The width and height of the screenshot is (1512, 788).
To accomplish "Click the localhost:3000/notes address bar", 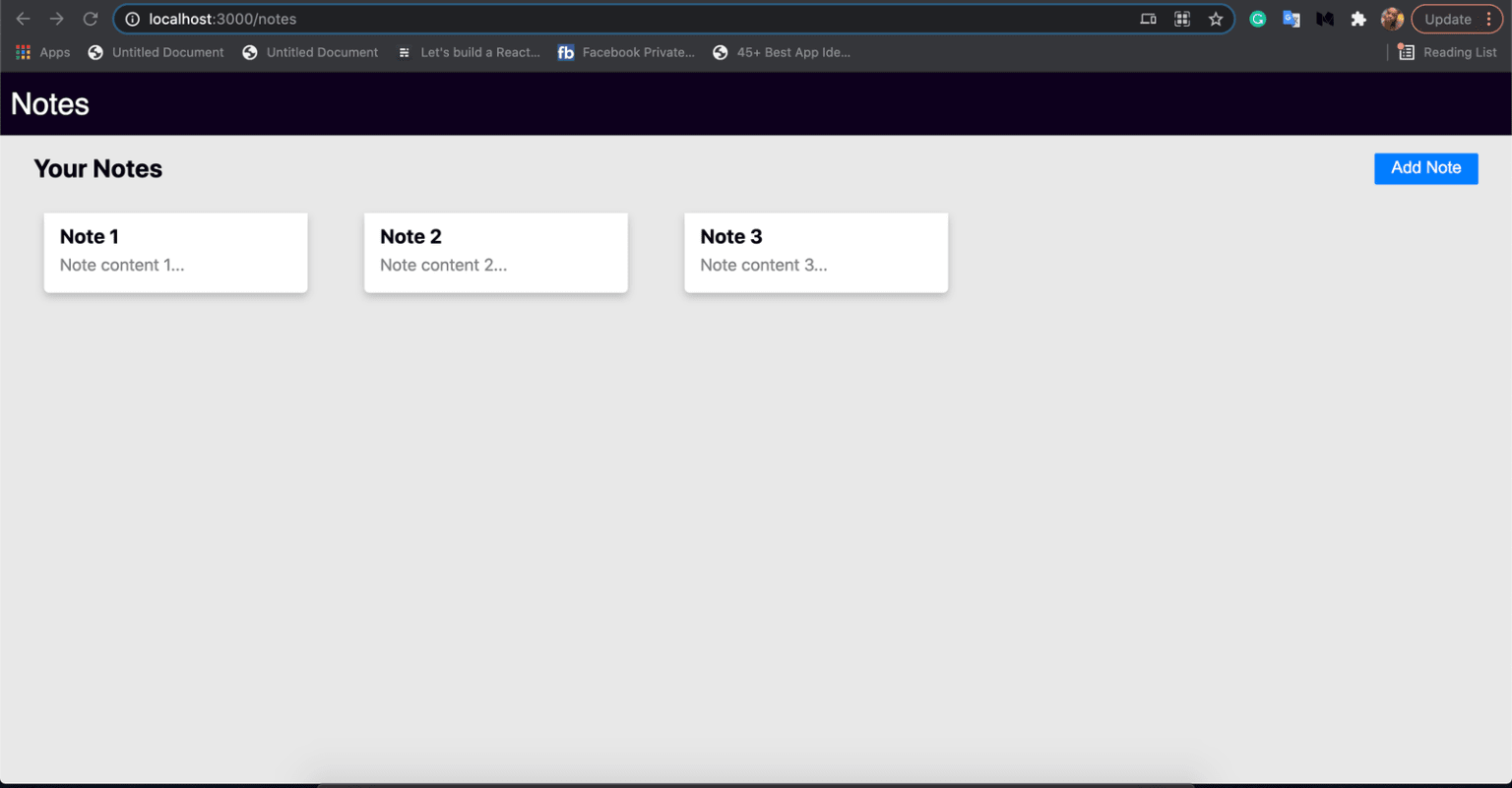I will pos(673,19).
